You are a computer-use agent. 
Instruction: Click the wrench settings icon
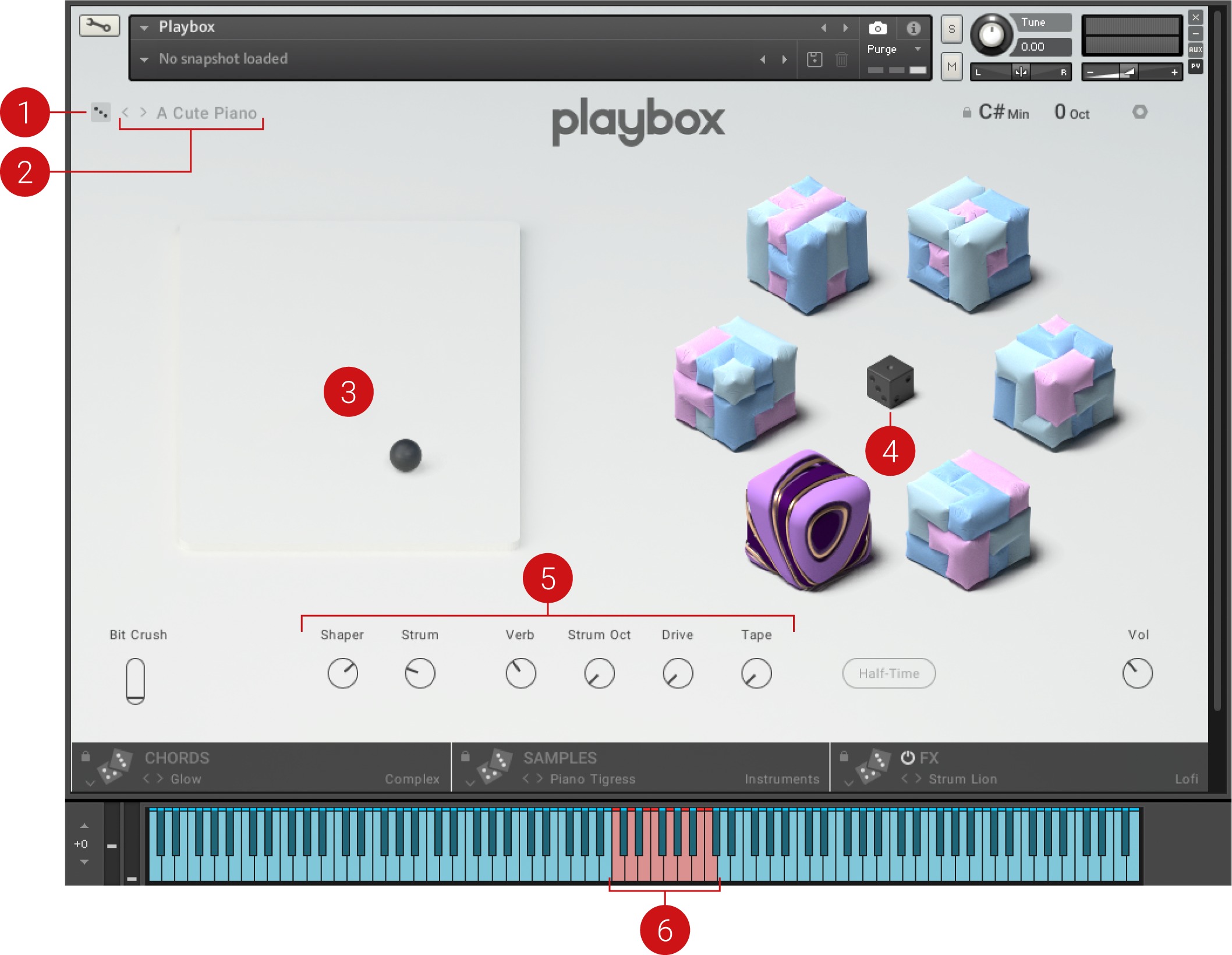(x=99, y=26)
